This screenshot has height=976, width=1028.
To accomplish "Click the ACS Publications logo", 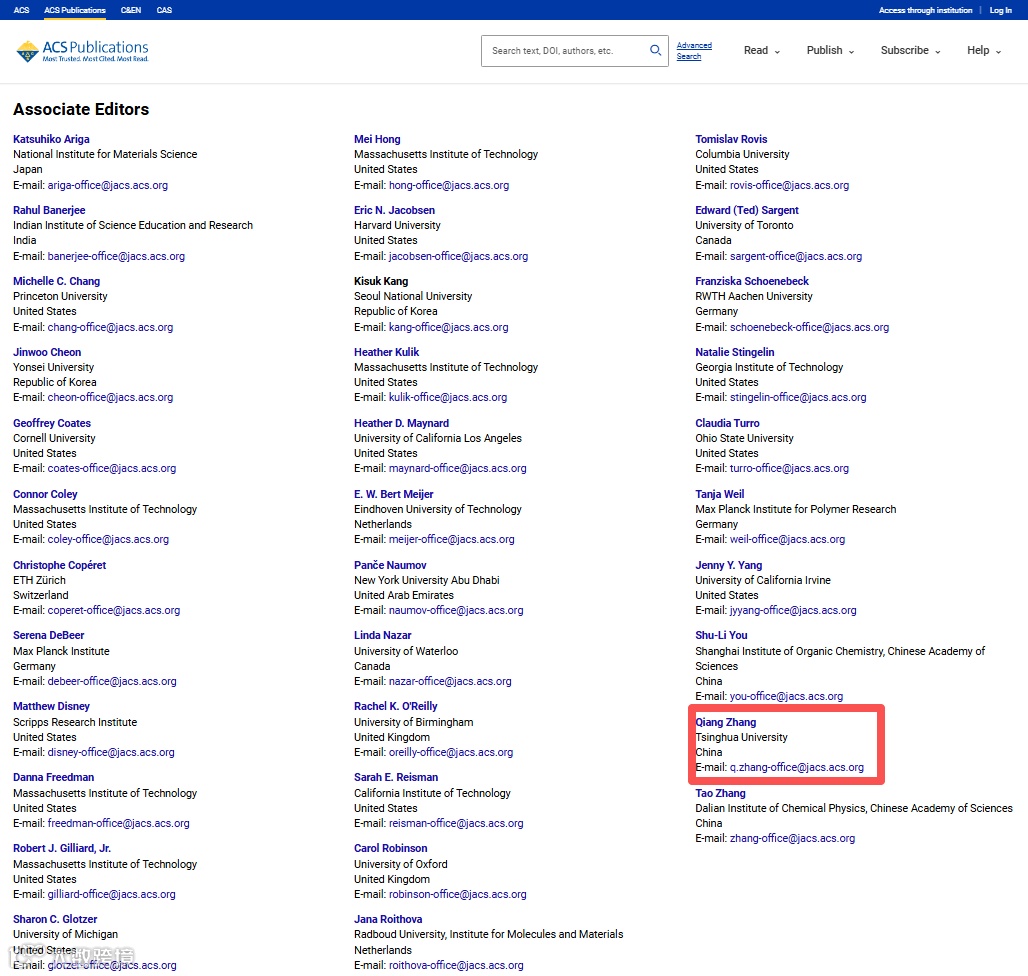I will 82,50.
